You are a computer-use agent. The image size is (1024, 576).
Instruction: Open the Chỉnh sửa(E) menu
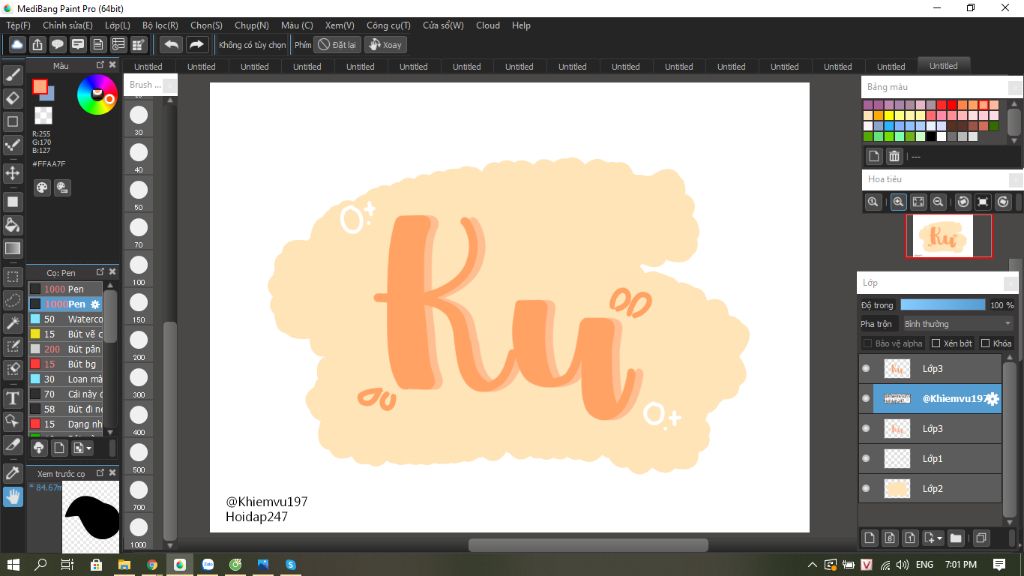pyautogui.click(x=67, y=25)
